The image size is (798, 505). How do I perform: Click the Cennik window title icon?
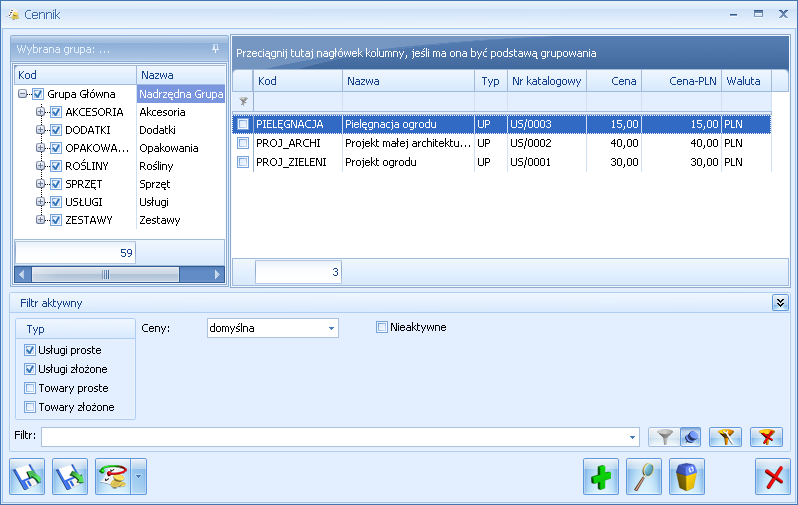[13, 14]
